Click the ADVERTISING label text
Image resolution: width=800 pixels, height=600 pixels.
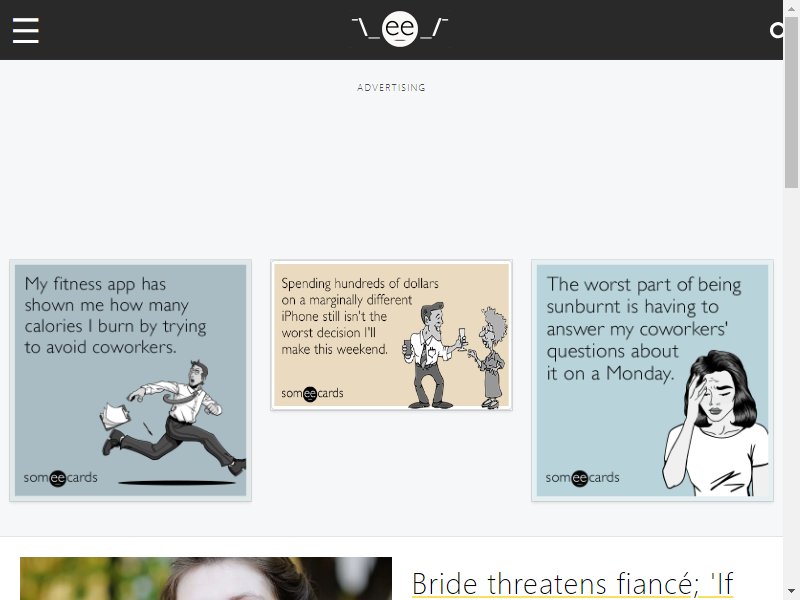[391, 88]
